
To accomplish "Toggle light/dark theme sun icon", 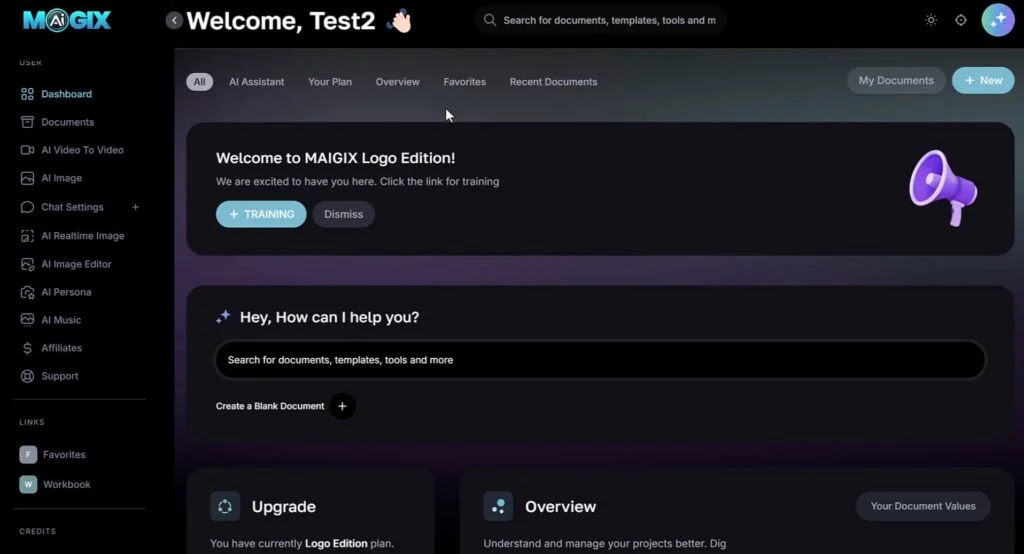I will (931, 20).
